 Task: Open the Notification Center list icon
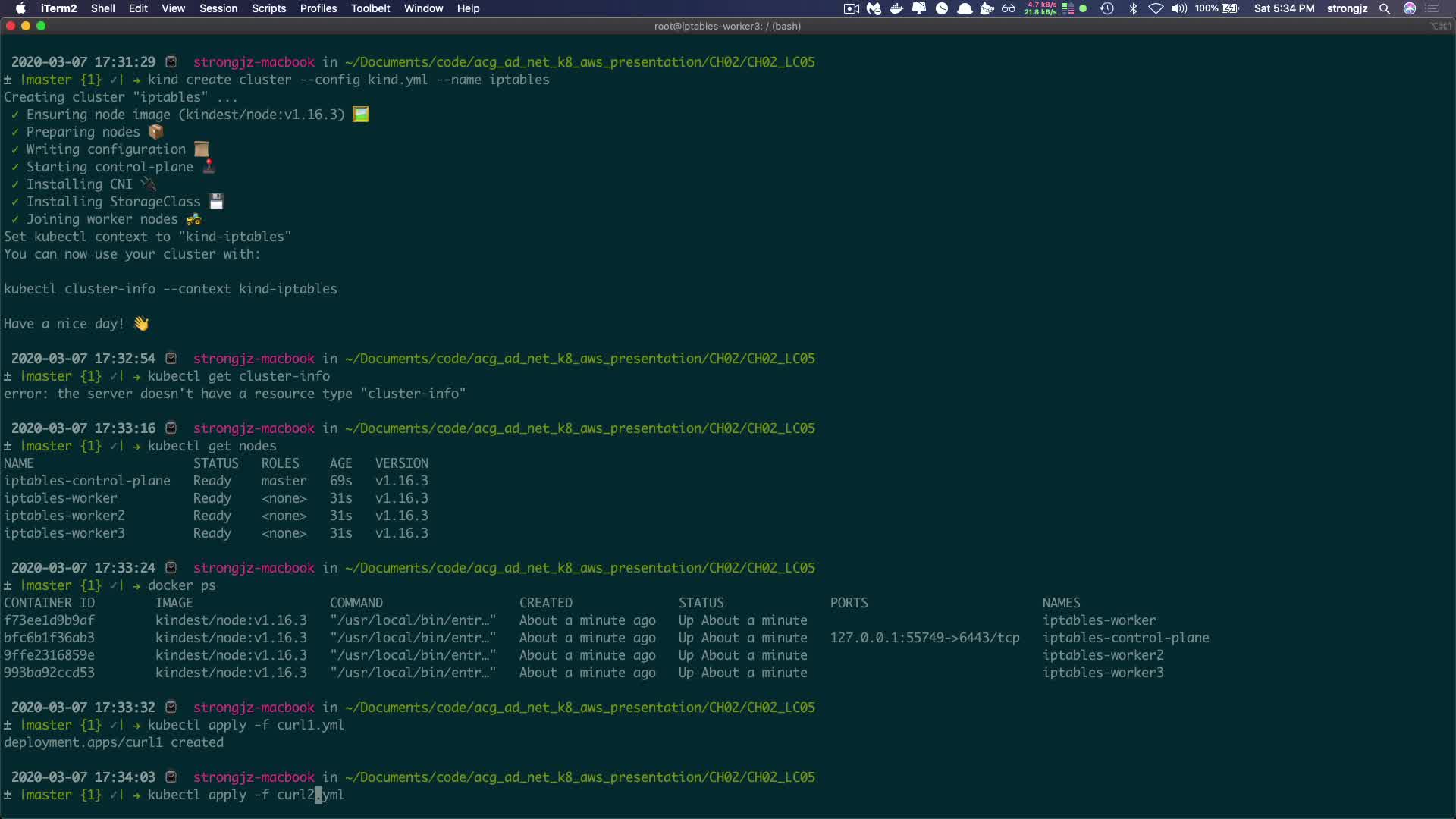(x=1432, y=8)
